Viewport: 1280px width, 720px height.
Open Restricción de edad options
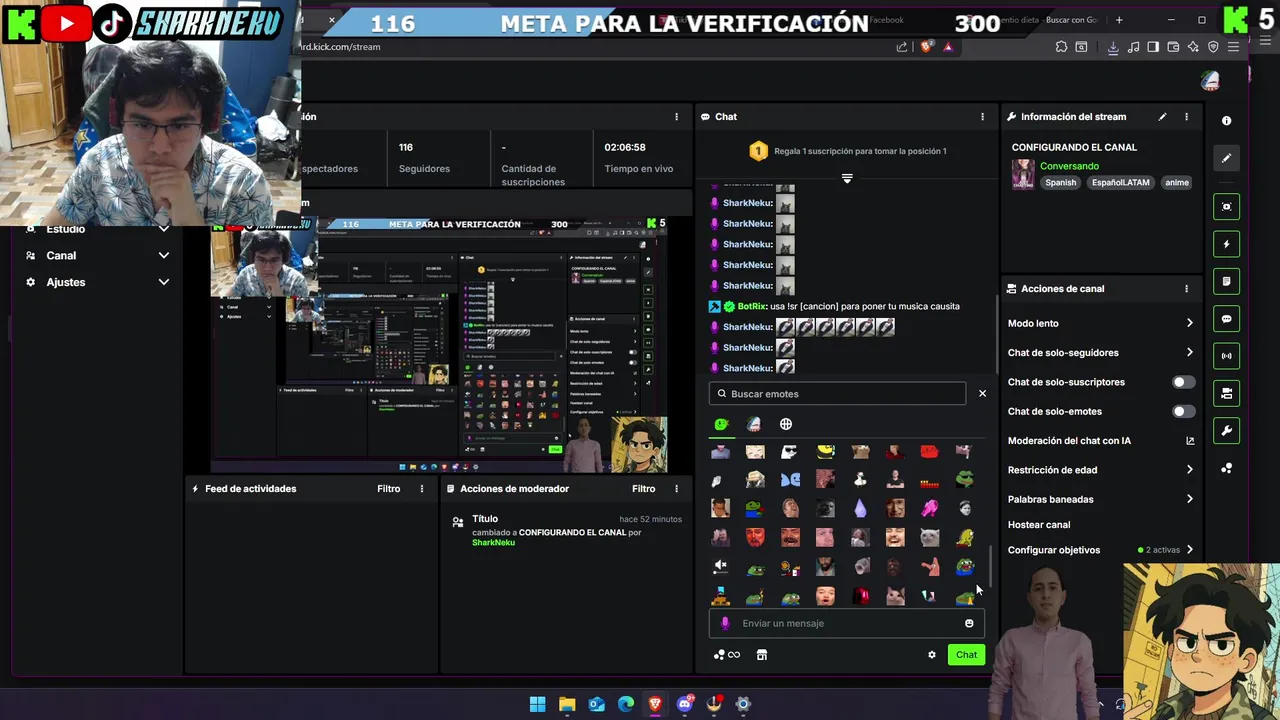(1100, 470)
